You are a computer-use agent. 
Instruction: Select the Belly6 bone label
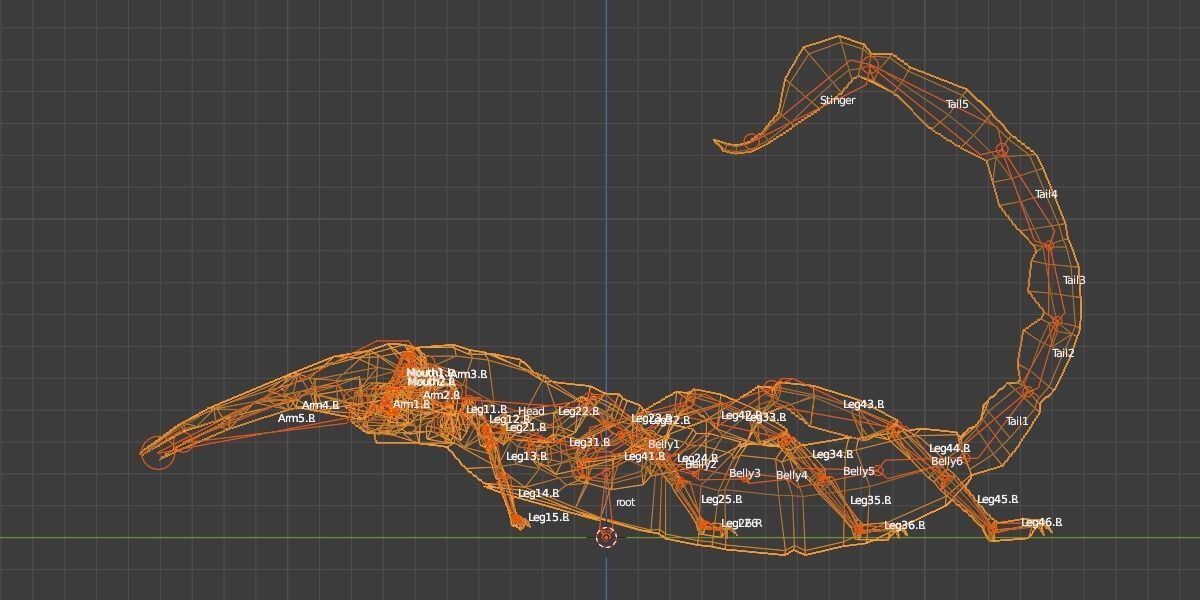[x=947, y=461]
